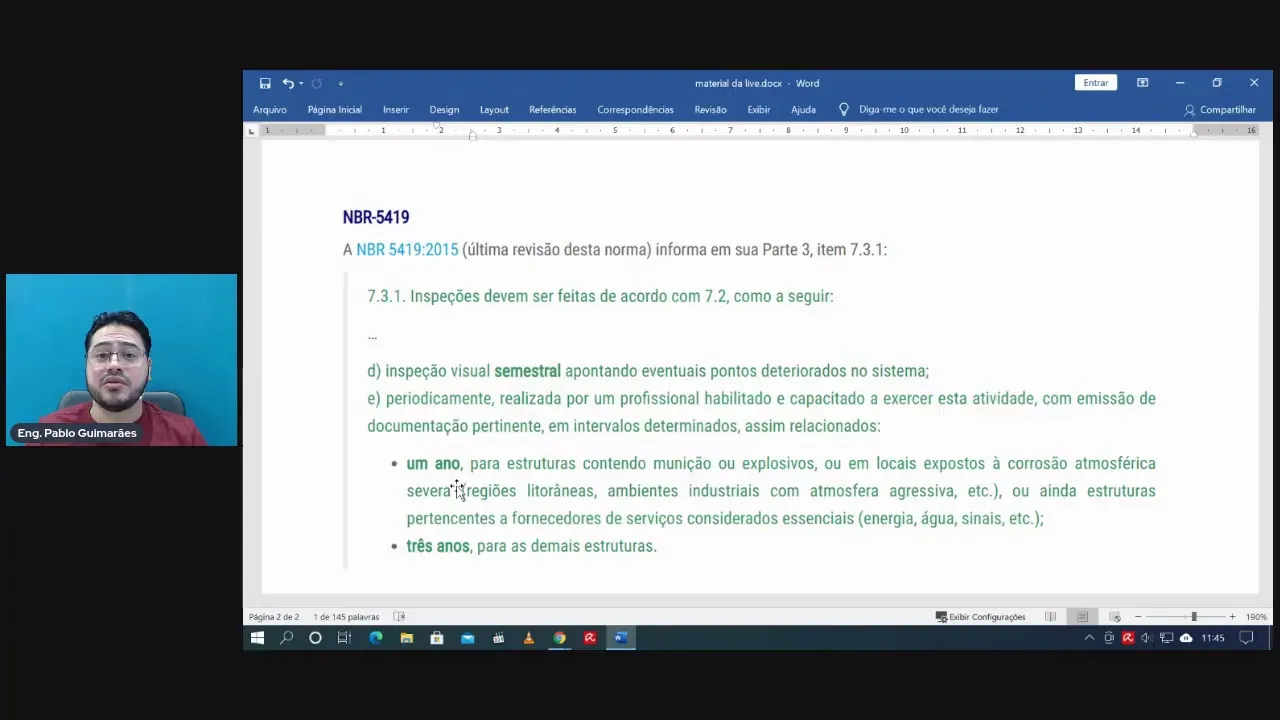Open the notification center icon

(1246, 638)
